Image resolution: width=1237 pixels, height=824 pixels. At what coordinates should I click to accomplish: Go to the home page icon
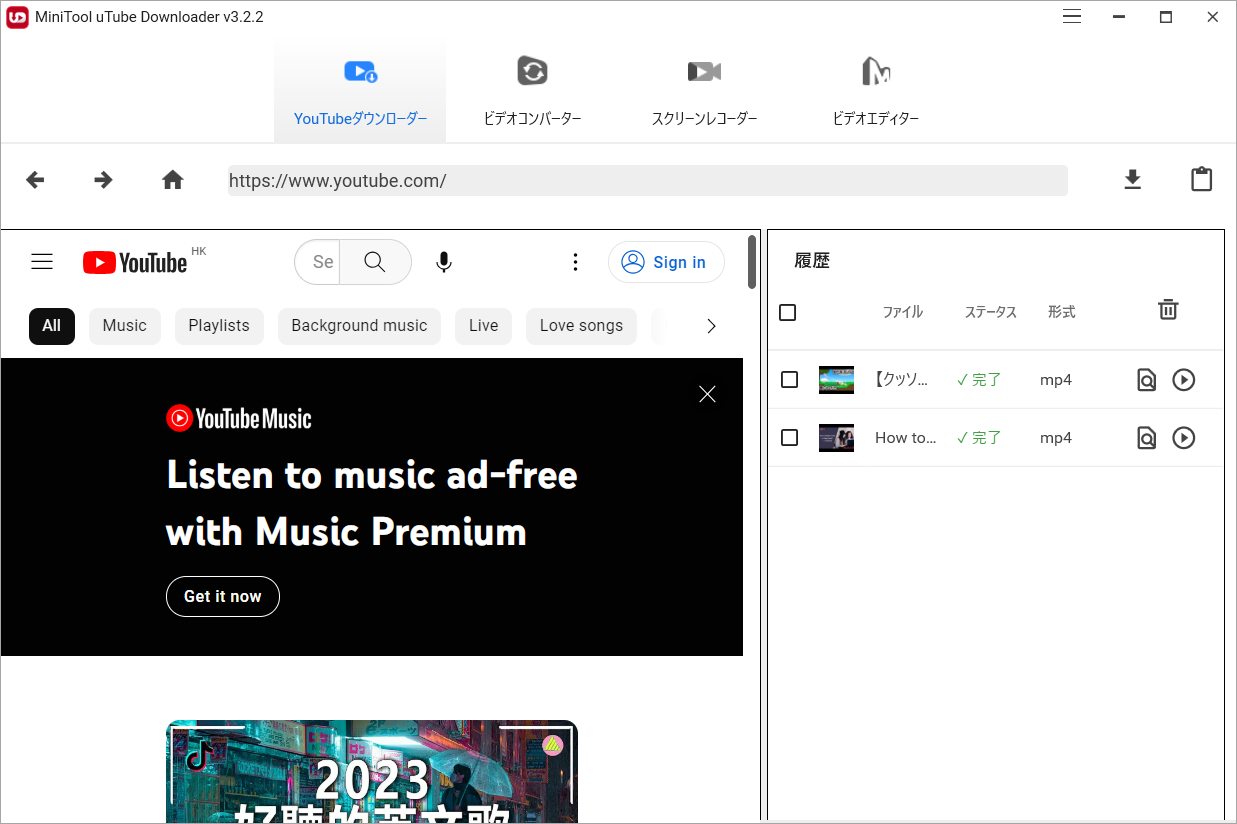[x=173, y=180]
